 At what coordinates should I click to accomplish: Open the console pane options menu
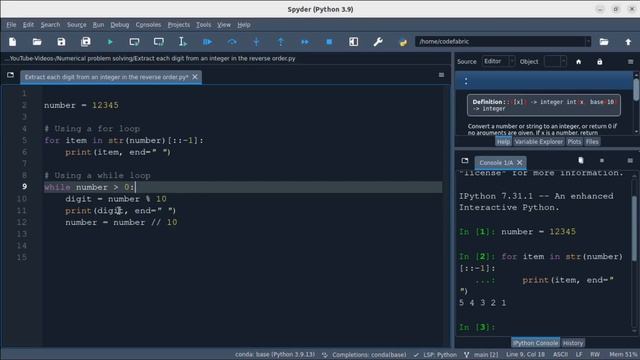(630, 161)
